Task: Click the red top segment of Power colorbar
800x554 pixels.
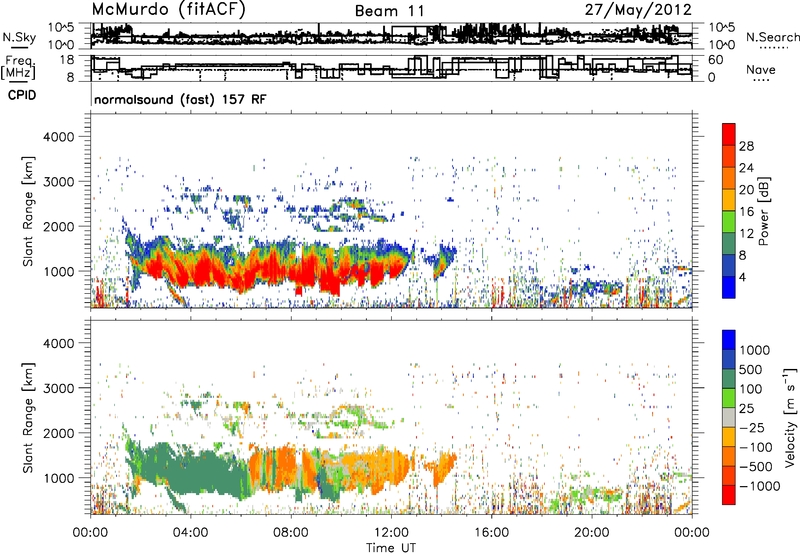Action: click(x=729, y=134)
